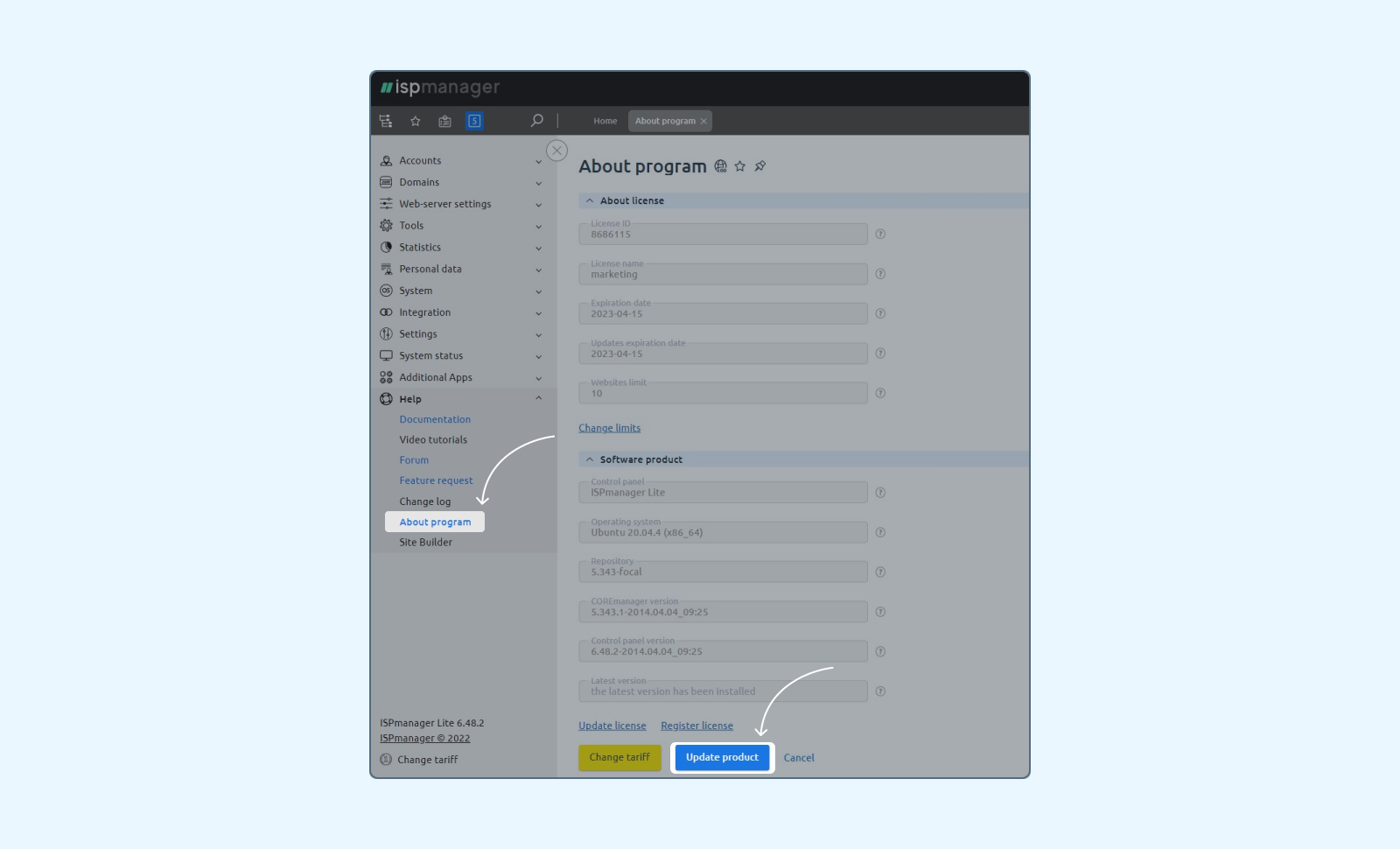Open Feature request entry

coord(436,481)
